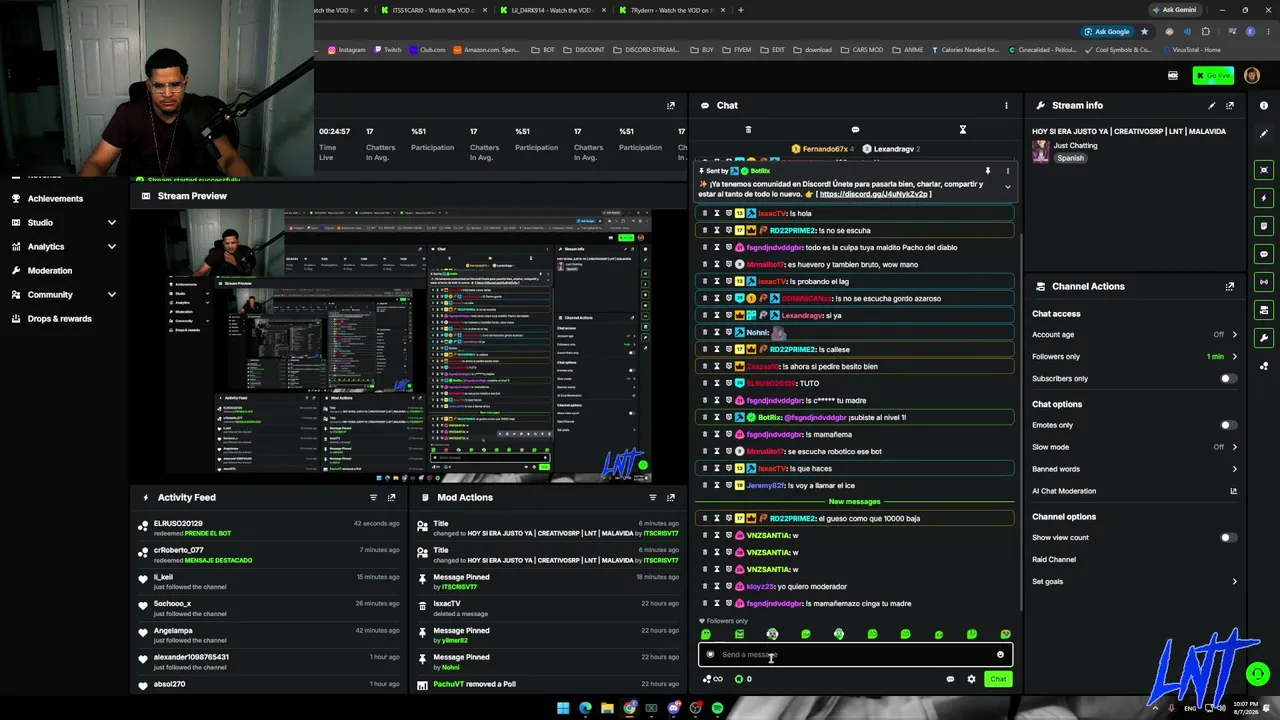
Task: Open three-dot options on the pinned BotRix message
Action: (x=1007, y=171)
